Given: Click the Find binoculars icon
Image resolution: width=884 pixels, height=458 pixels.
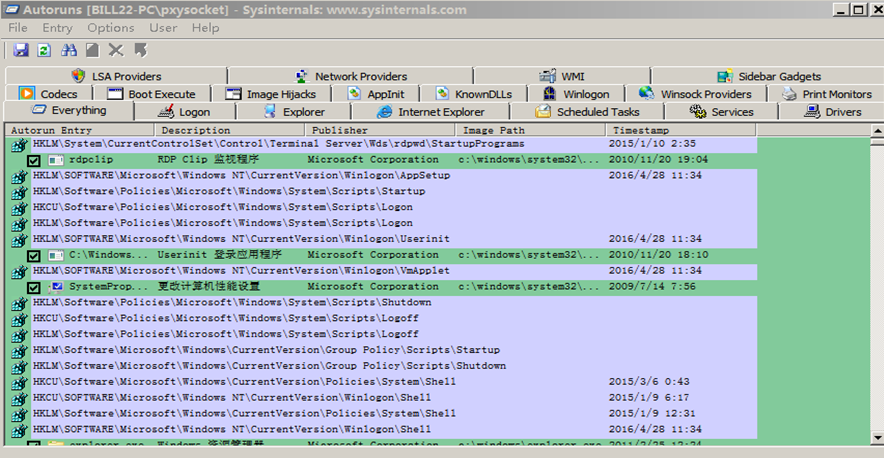Looking at the screenshot, I should point(69,50).
